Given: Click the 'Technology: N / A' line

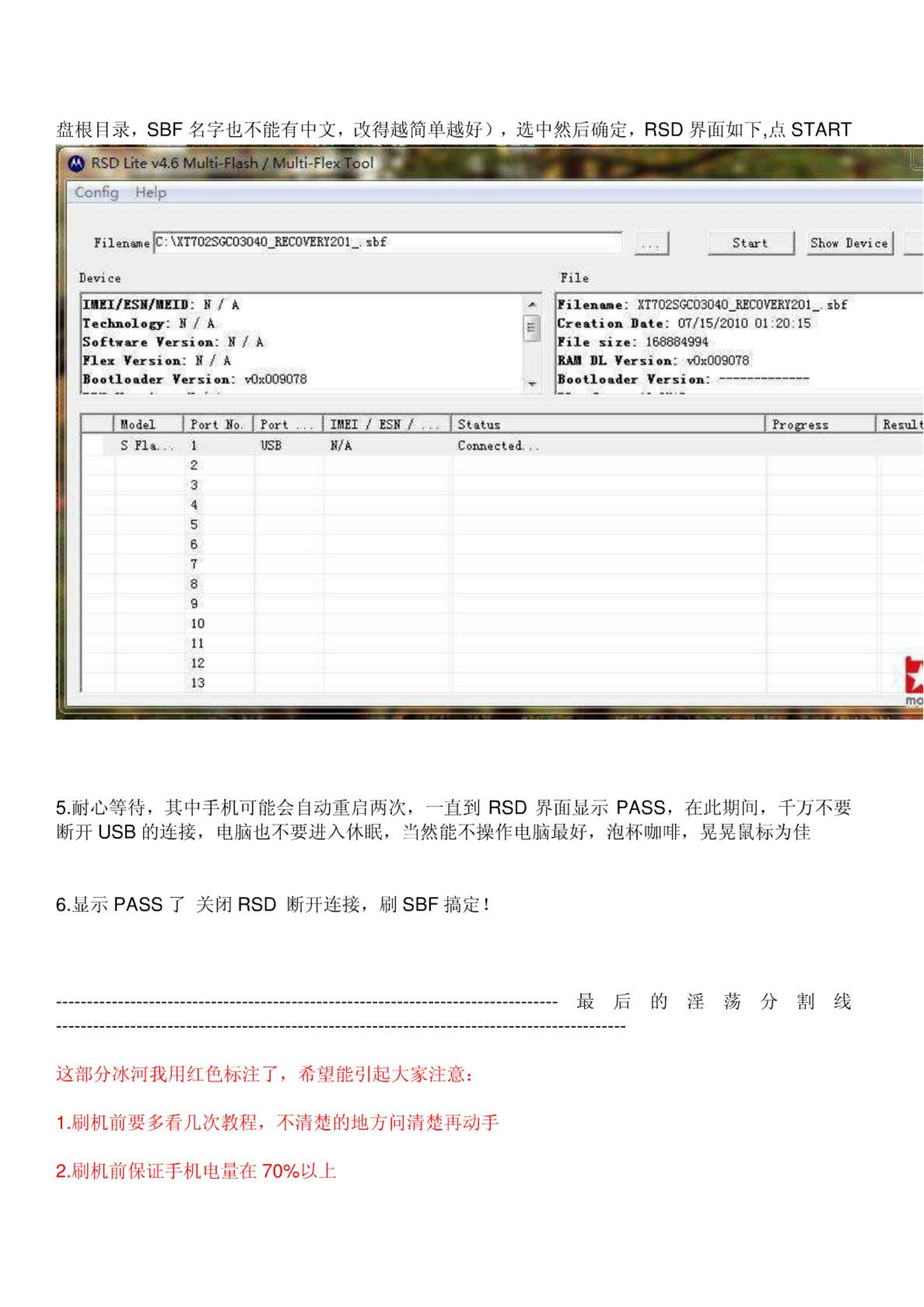Looking at the screenshot, I should [x=148, y=323].
